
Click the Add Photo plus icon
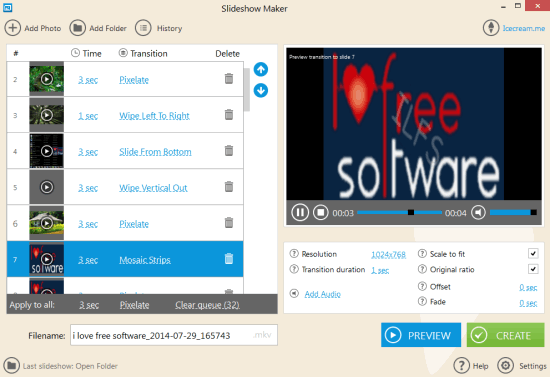coord(12,28)
